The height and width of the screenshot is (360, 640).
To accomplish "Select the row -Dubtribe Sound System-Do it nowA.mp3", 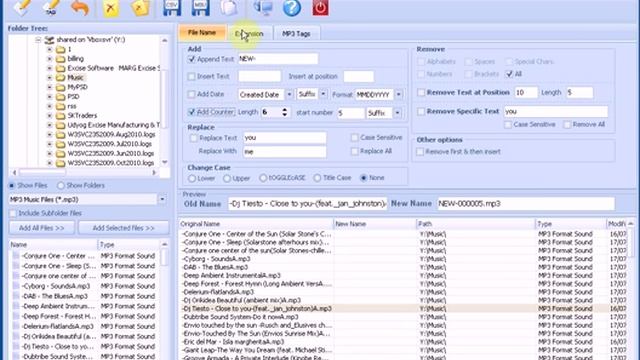I will (x=402, y=317).
